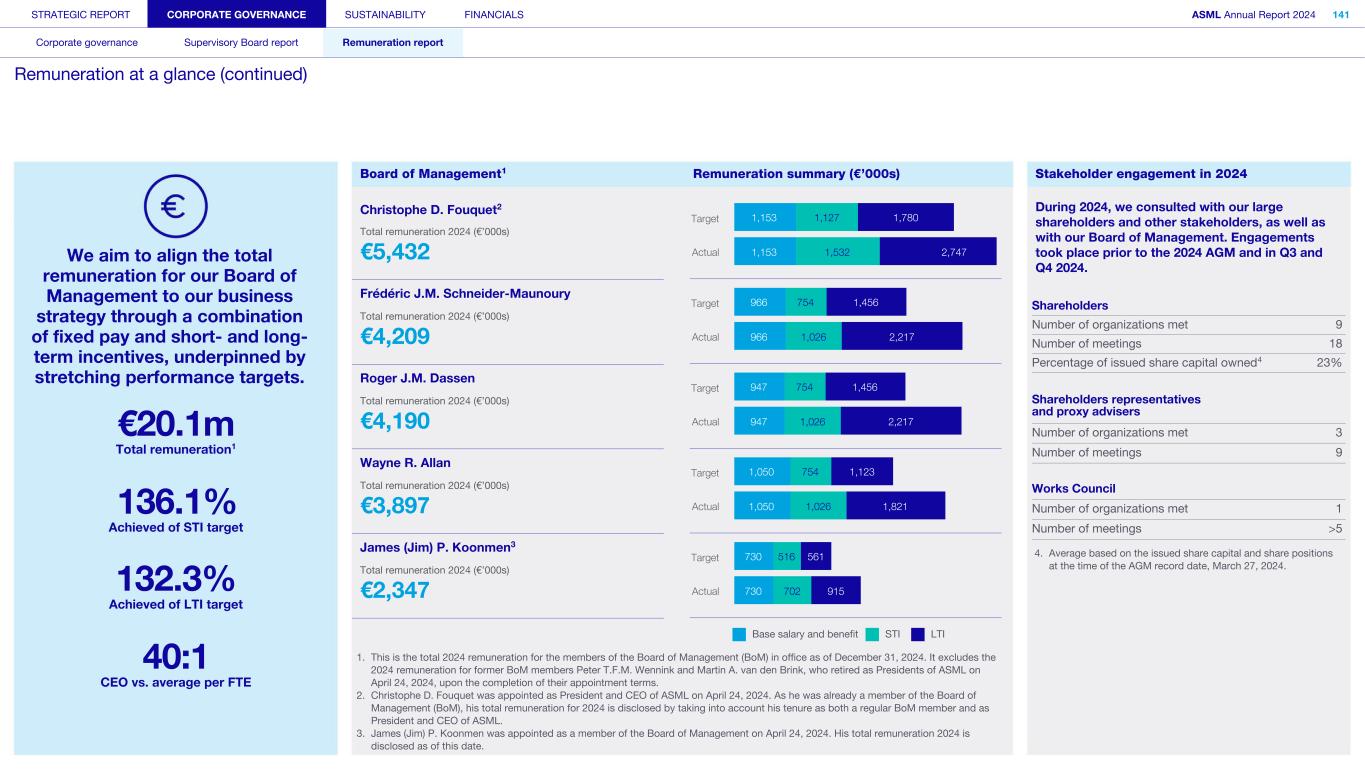
Task: Click the Euro symbol circle icon
Action: [x=174, y=207]
